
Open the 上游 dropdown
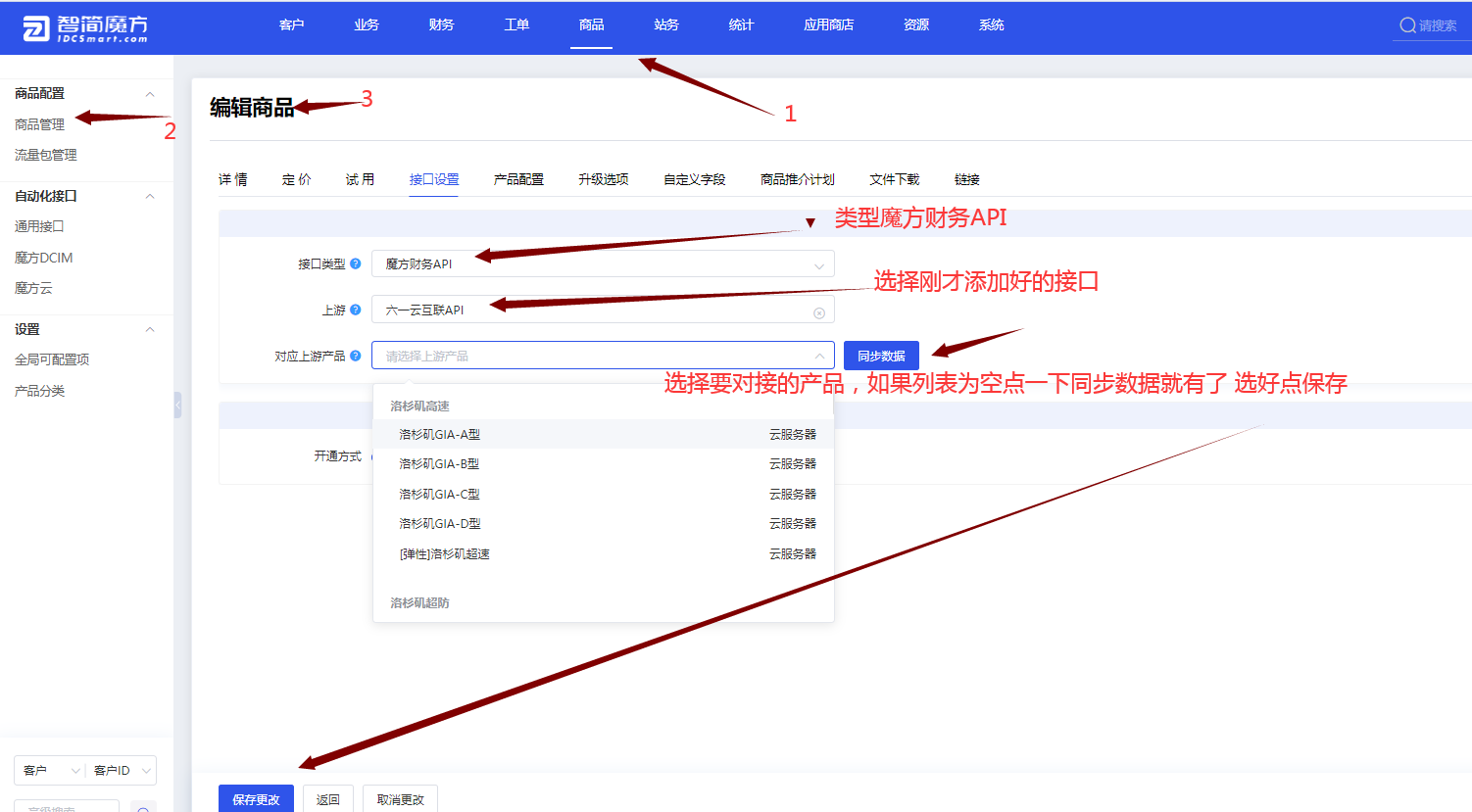coord(603,310)
